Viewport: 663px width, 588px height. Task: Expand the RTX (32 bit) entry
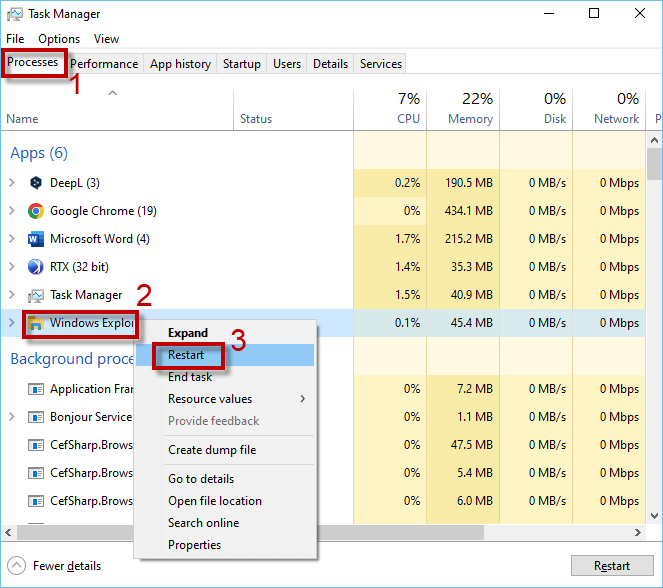pos(12,267)
